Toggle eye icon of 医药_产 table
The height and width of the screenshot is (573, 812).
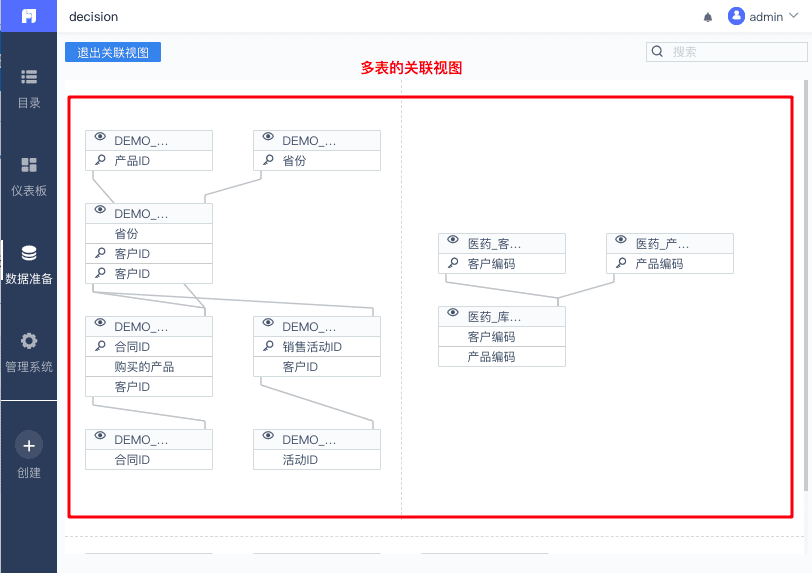(x=621, y=240)
